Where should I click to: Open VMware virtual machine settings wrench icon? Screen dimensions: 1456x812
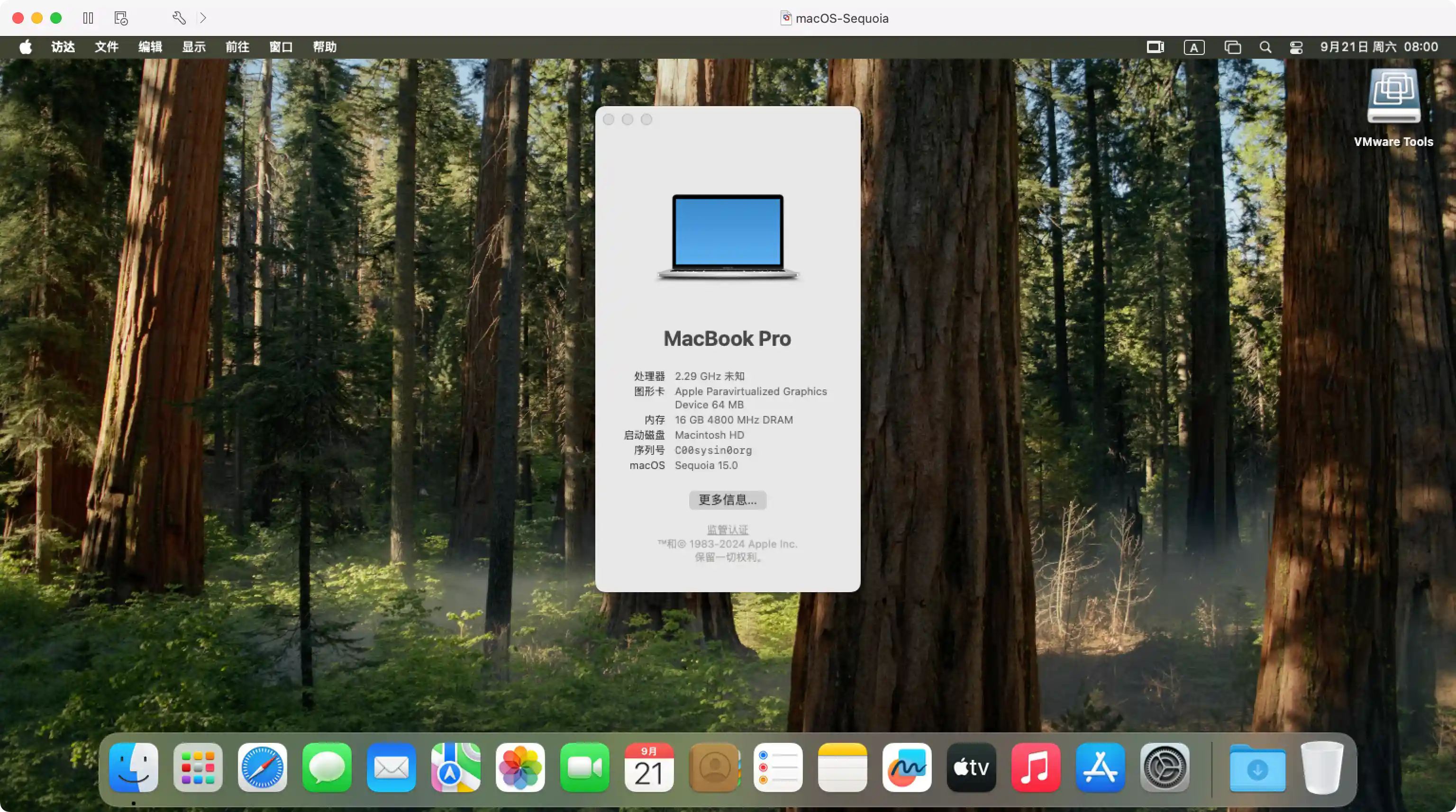[179, 18]
